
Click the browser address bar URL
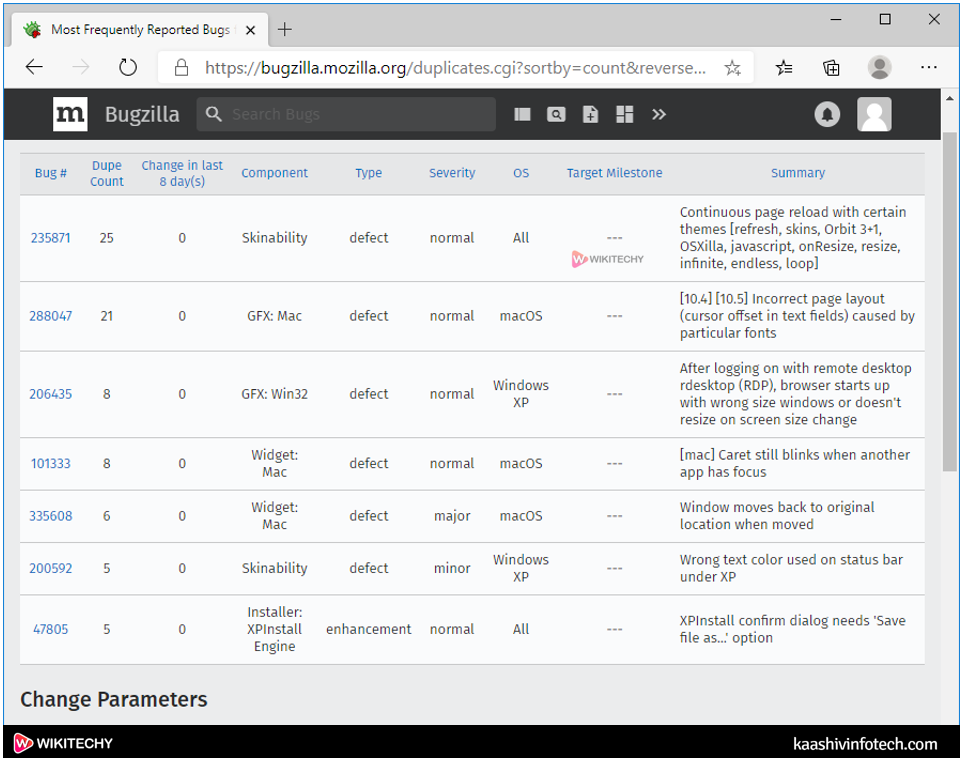tap(455, 68)
